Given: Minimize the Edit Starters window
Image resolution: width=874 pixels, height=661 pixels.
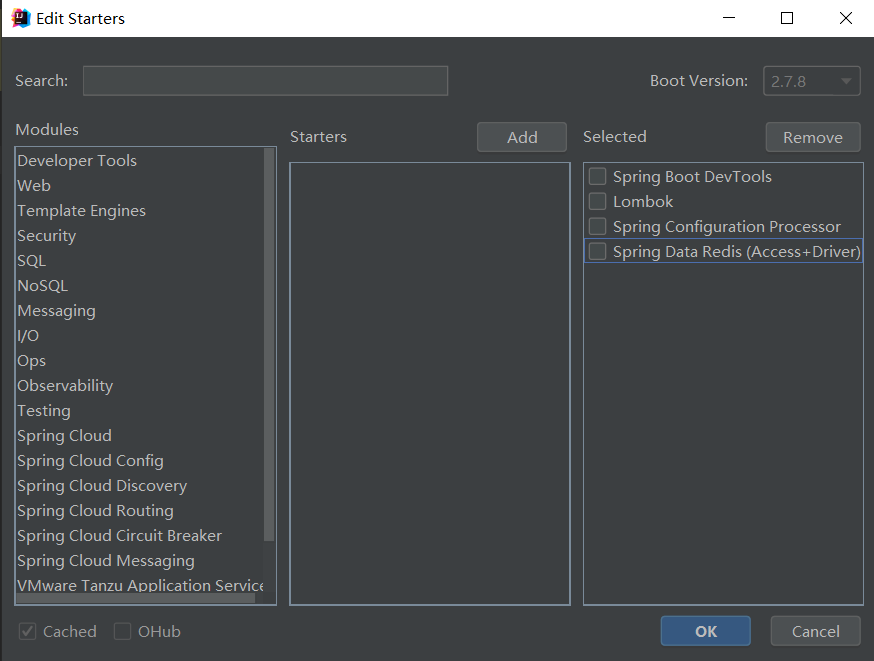Looking at the screenshot, I should [x=729, y=18].
